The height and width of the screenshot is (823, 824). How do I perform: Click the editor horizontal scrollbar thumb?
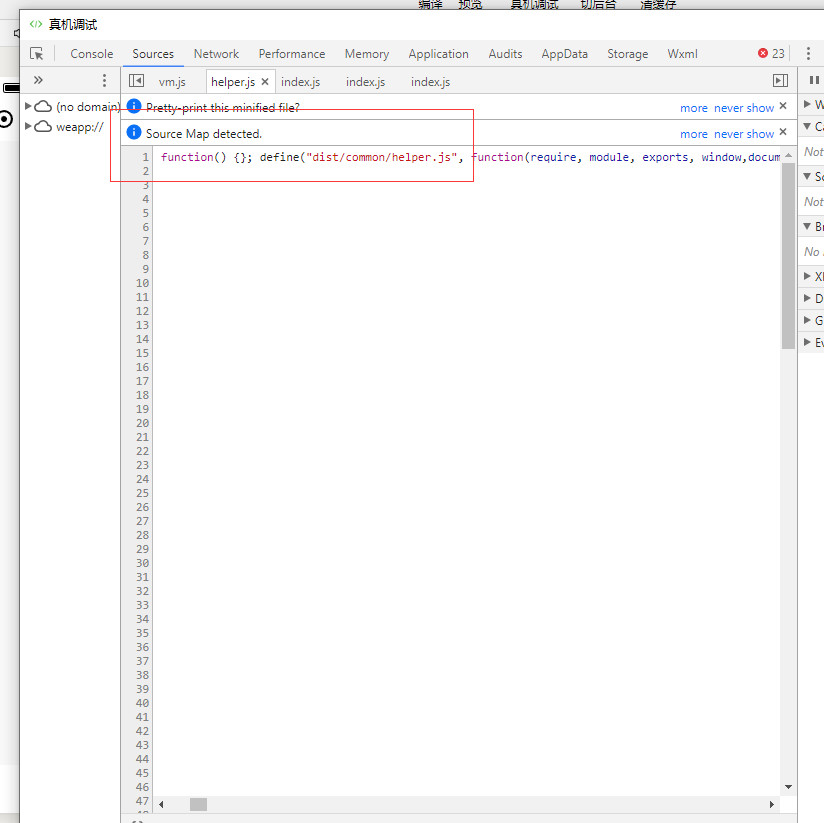pos(198,804)
